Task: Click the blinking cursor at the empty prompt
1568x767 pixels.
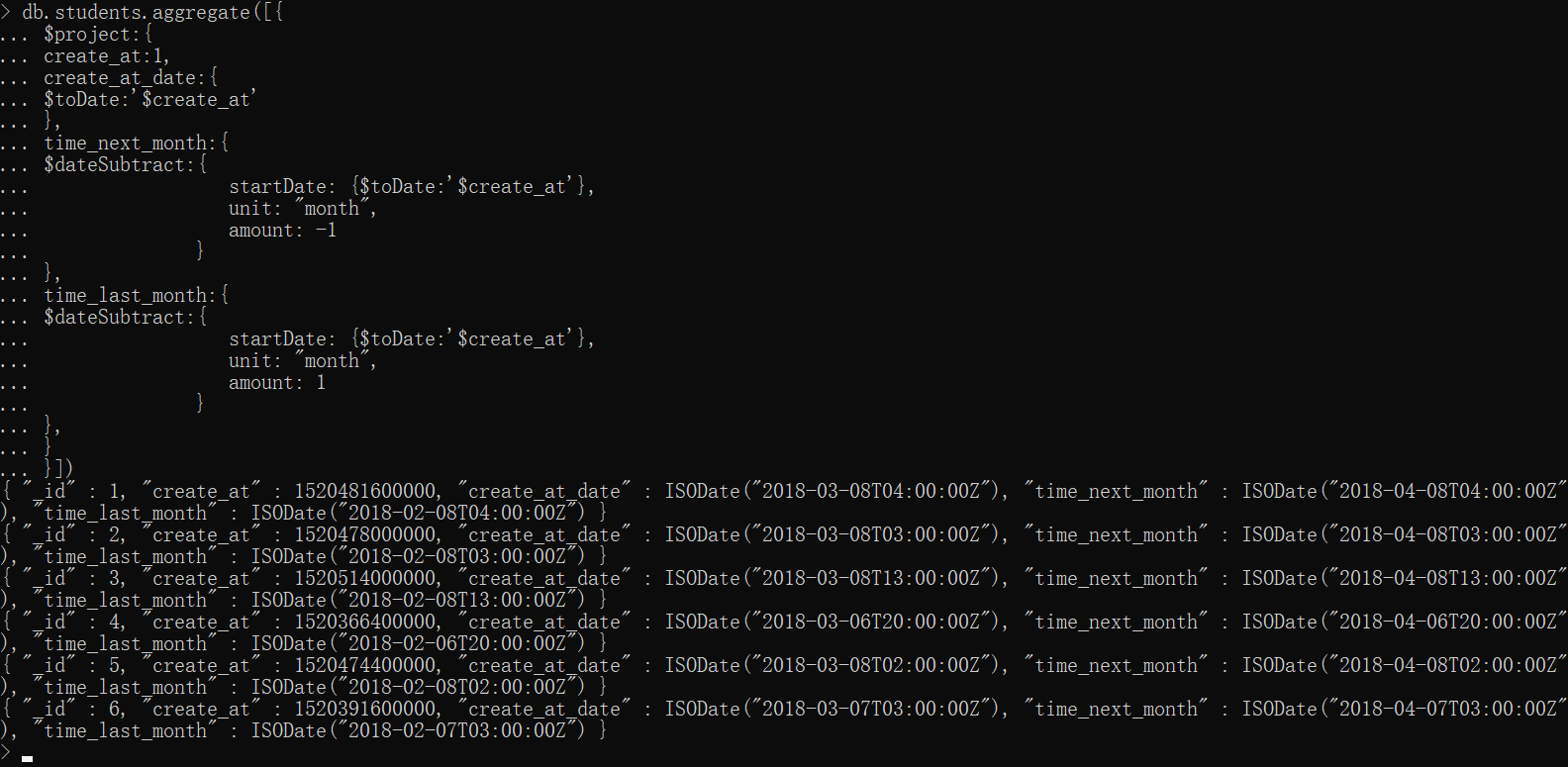Action: (x=28, y=758)
